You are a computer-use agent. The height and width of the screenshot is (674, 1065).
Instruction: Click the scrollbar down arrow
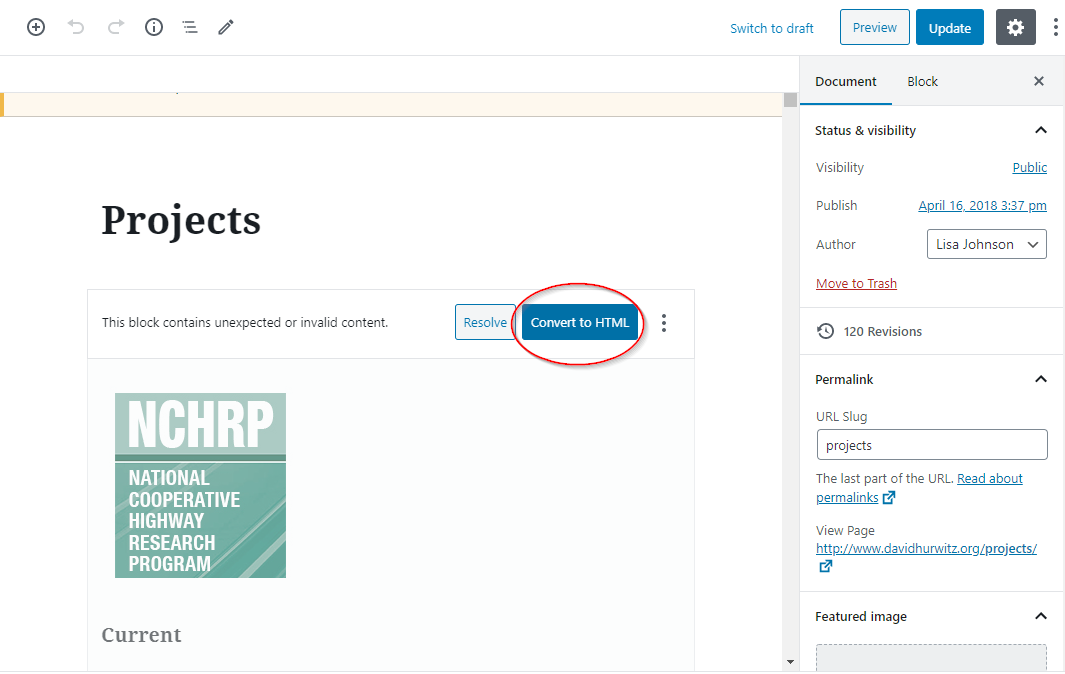tap(790, 662)
